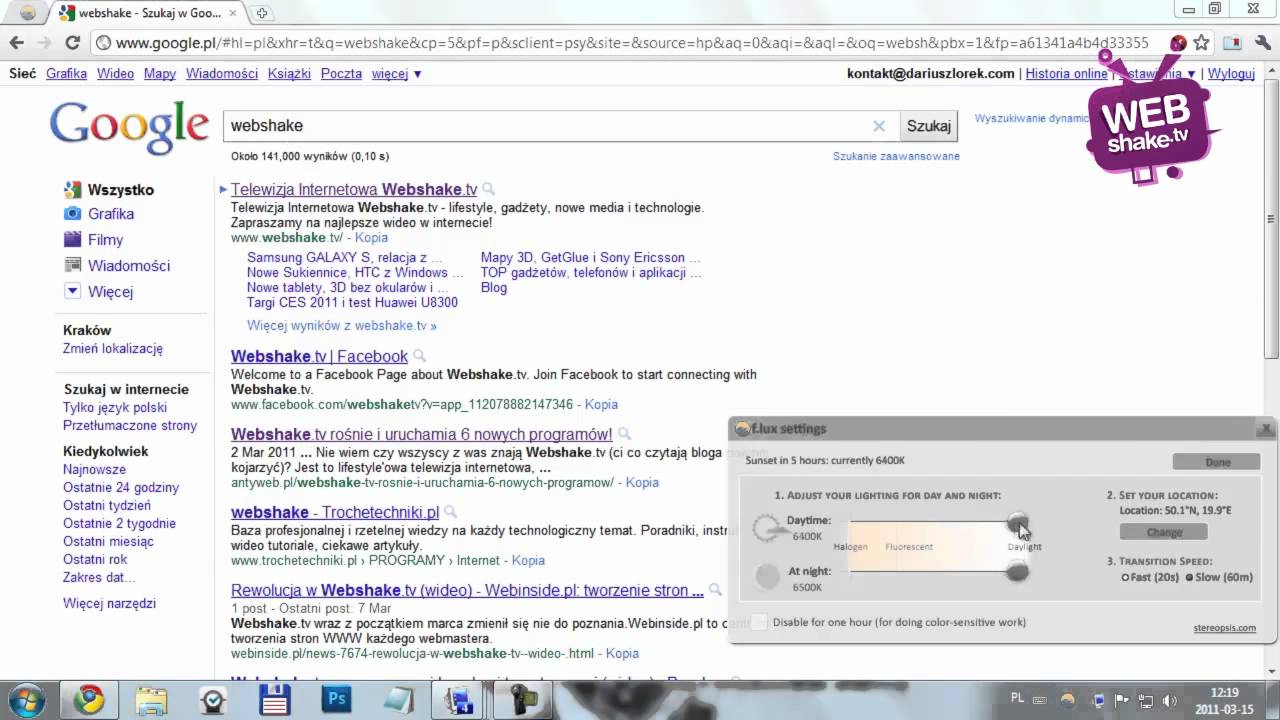Screen dimensions: 1280x720
Task: Click the red extension icon in address bar
Action: pyautogui.click(x=1179, y=43)
